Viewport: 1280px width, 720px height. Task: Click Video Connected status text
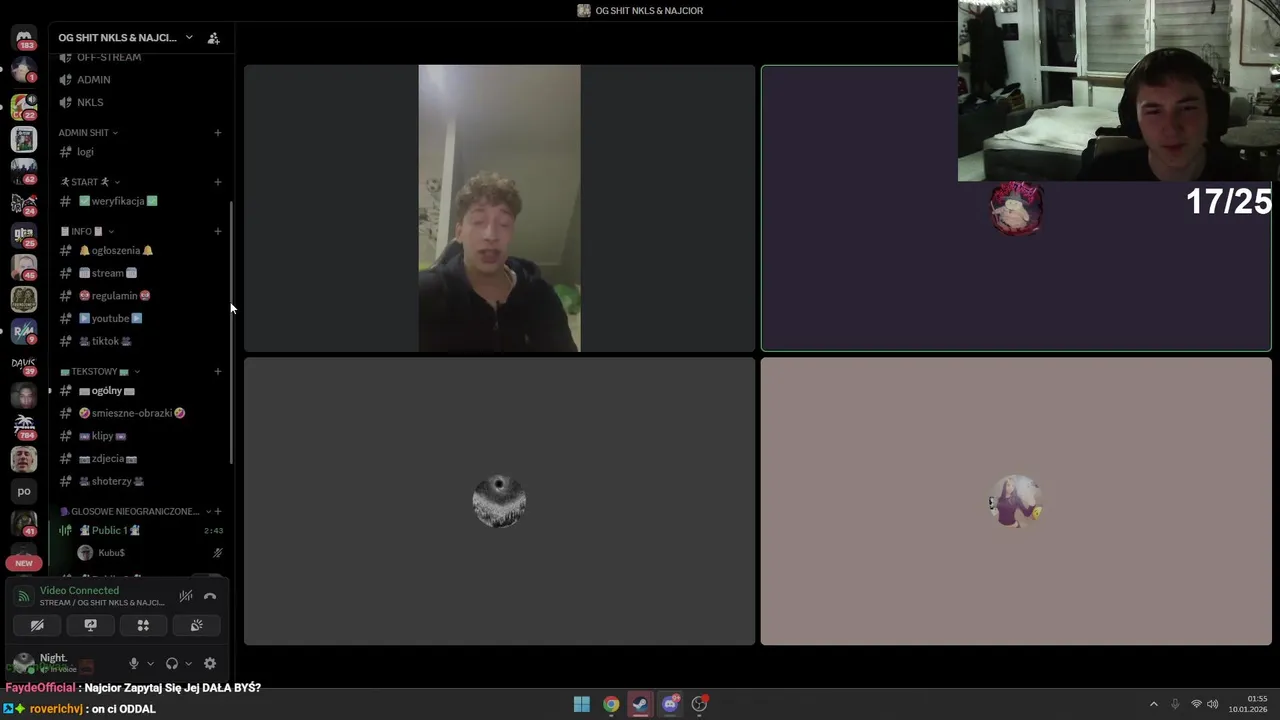tap(79, 590)
